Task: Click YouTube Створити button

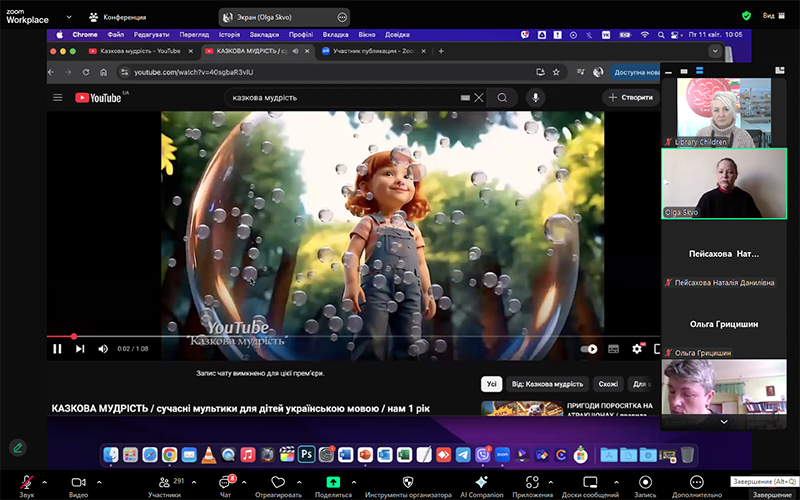Action: (631, 97)
